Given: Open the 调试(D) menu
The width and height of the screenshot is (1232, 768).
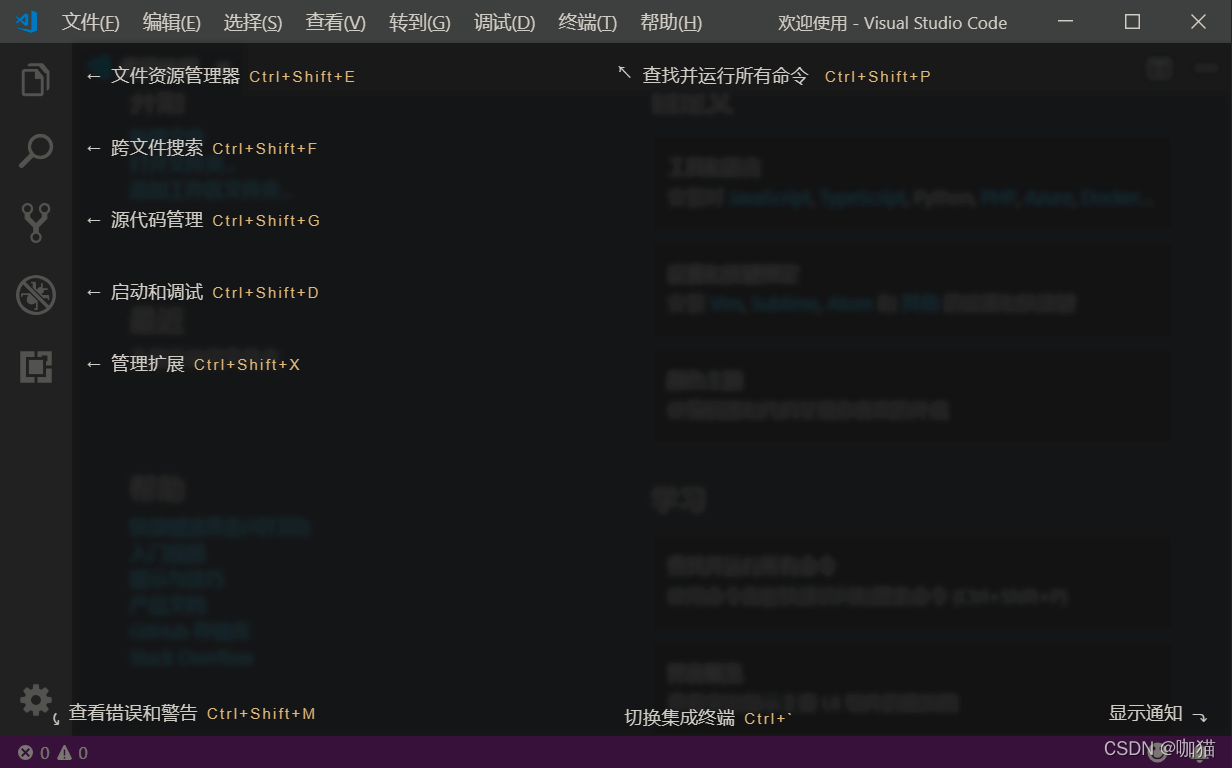Looking at the screenshot, I should [504, 22].
